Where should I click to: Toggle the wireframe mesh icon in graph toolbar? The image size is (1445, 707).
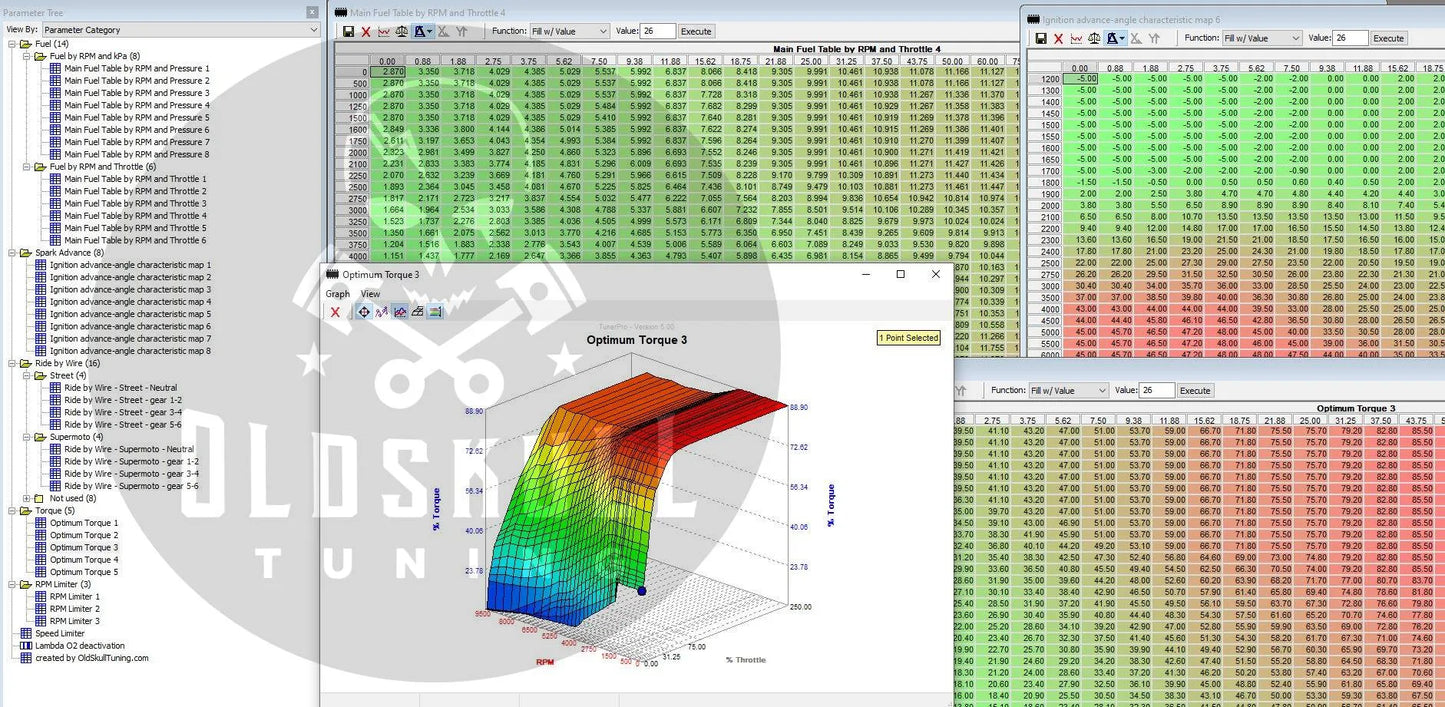point(417,312)
